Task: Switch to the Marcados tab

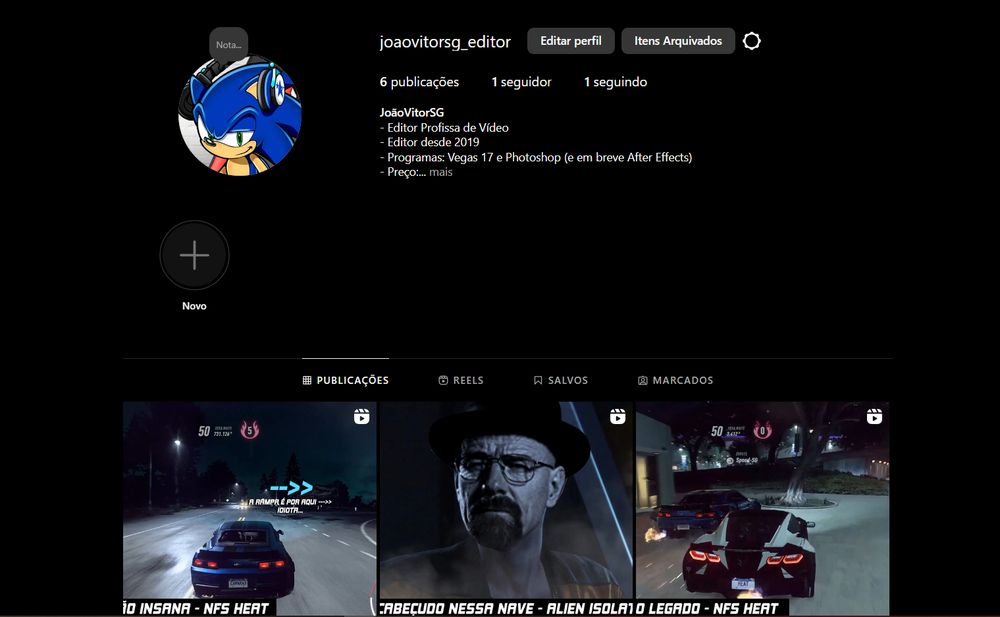Action: 675,380
